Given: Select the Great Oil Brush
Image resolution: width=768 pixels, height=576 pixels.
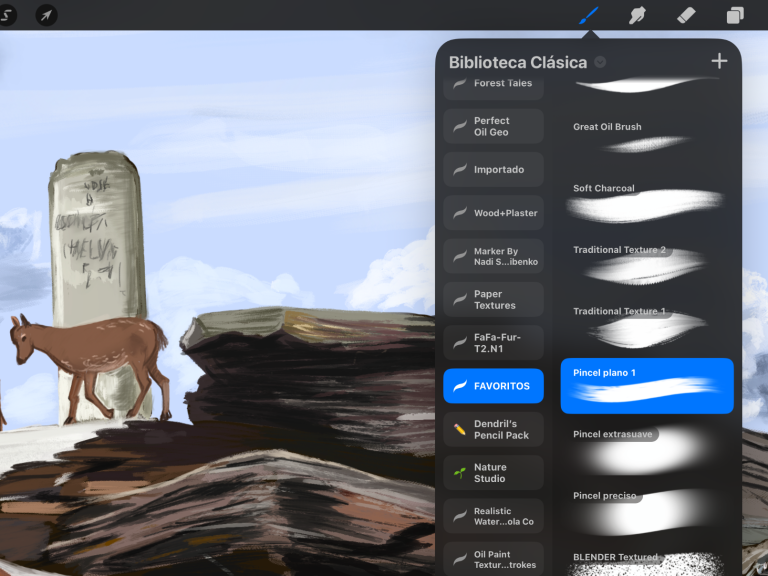Looking at the screenshot, I should pyautogui.click(x=647, y=138).
